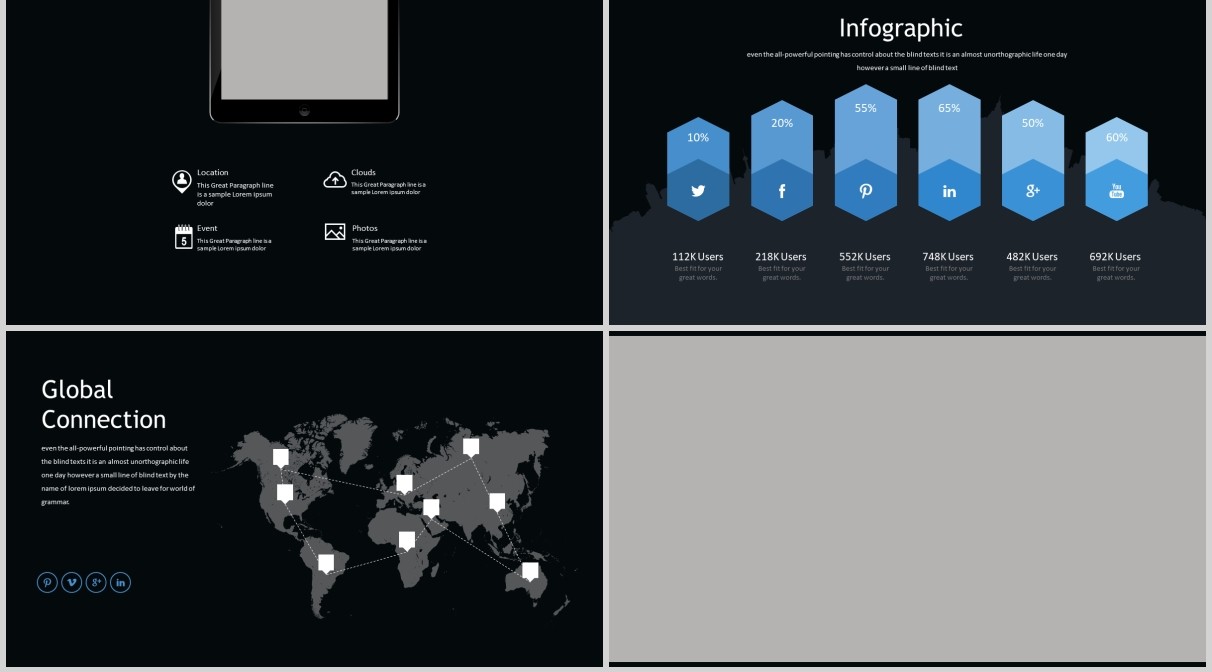Click the Infographic slide title

click(901, 28)
